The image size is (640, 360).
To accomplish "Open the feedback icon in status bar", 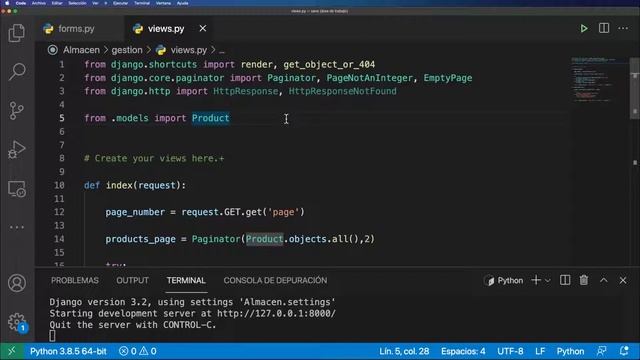I will pos(602,351).
